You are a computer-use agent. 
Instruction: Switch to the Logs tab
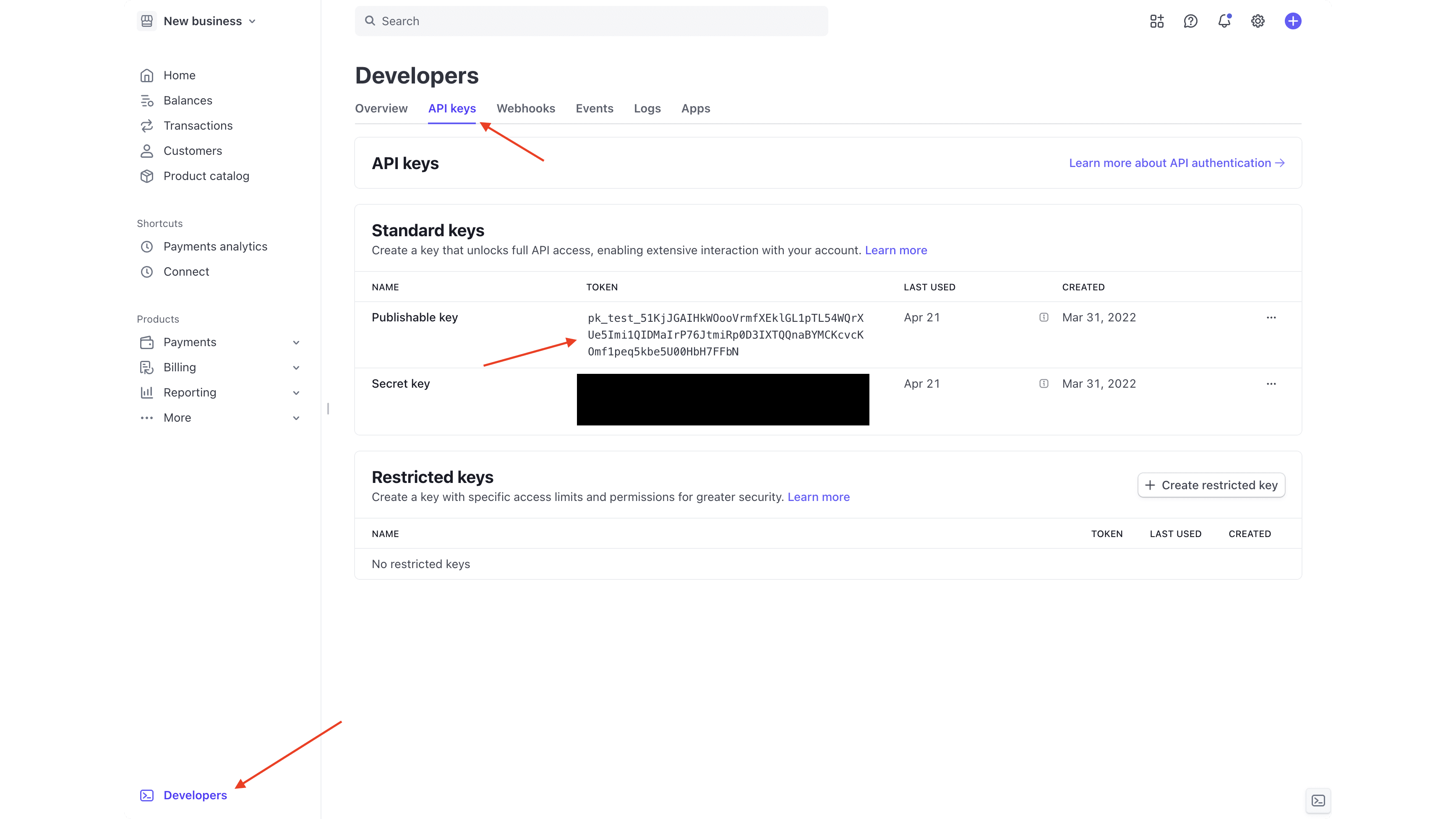tap(647, 109)
